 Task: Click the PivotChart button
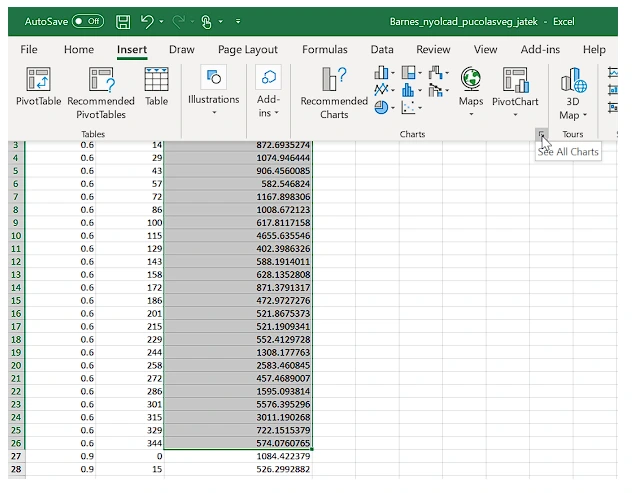pyautogui.click(x=515, y=89)
